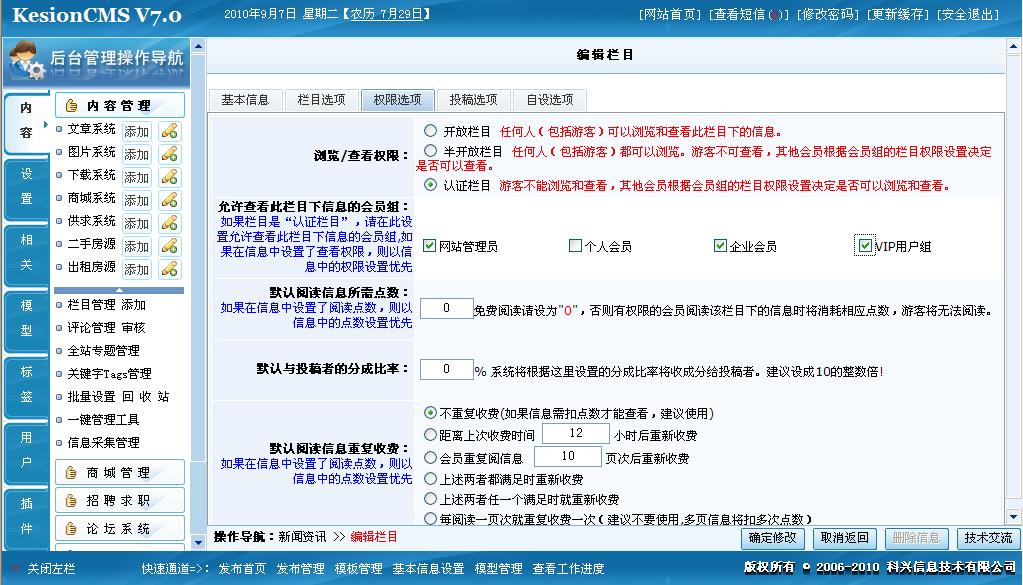
Task: Collapse the 内容管理 section header
Action: point(120,105)
